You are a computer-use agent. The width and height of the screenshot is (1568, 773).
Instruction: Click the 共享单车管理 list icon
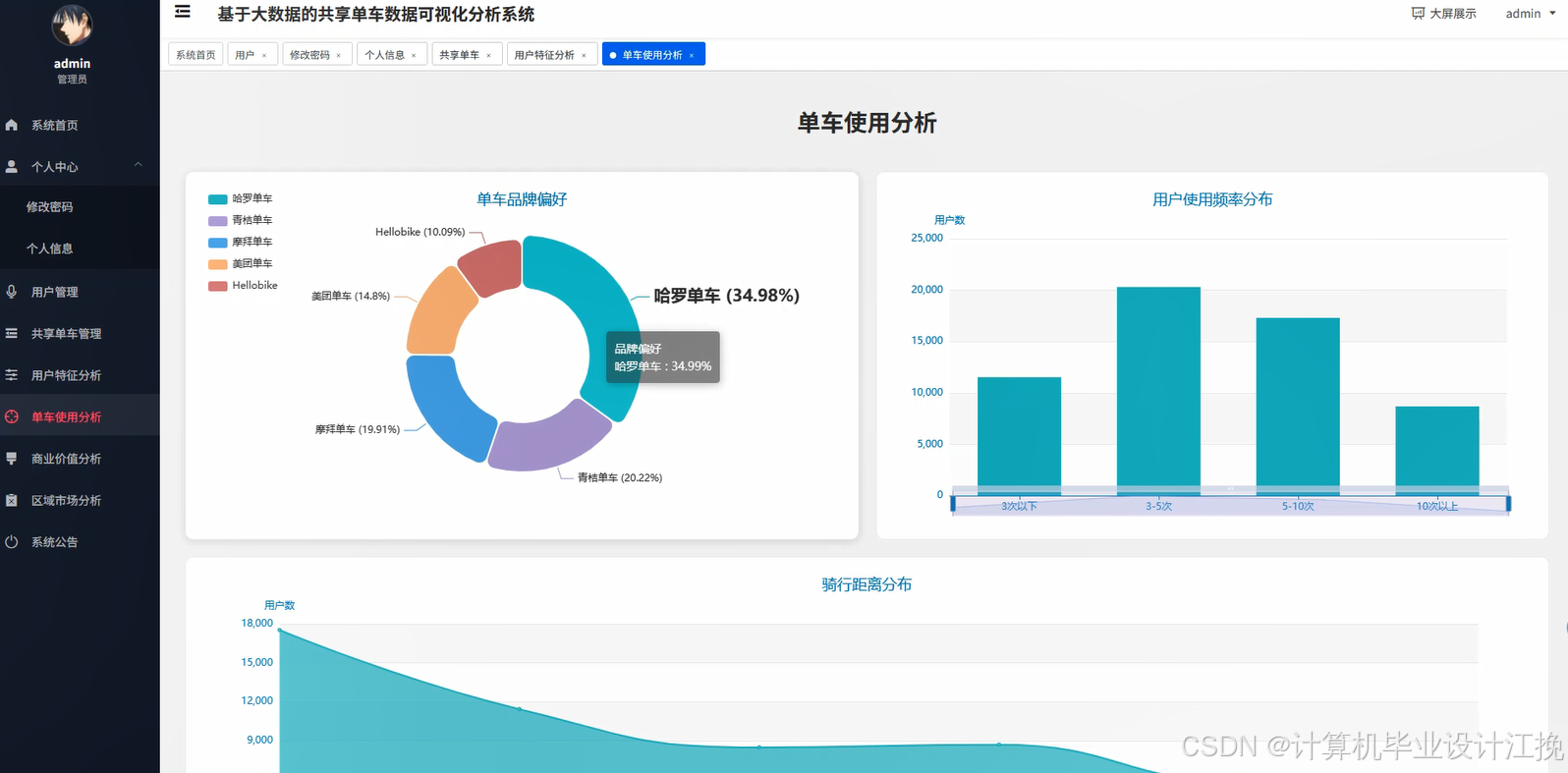click(x=12, y=334)
